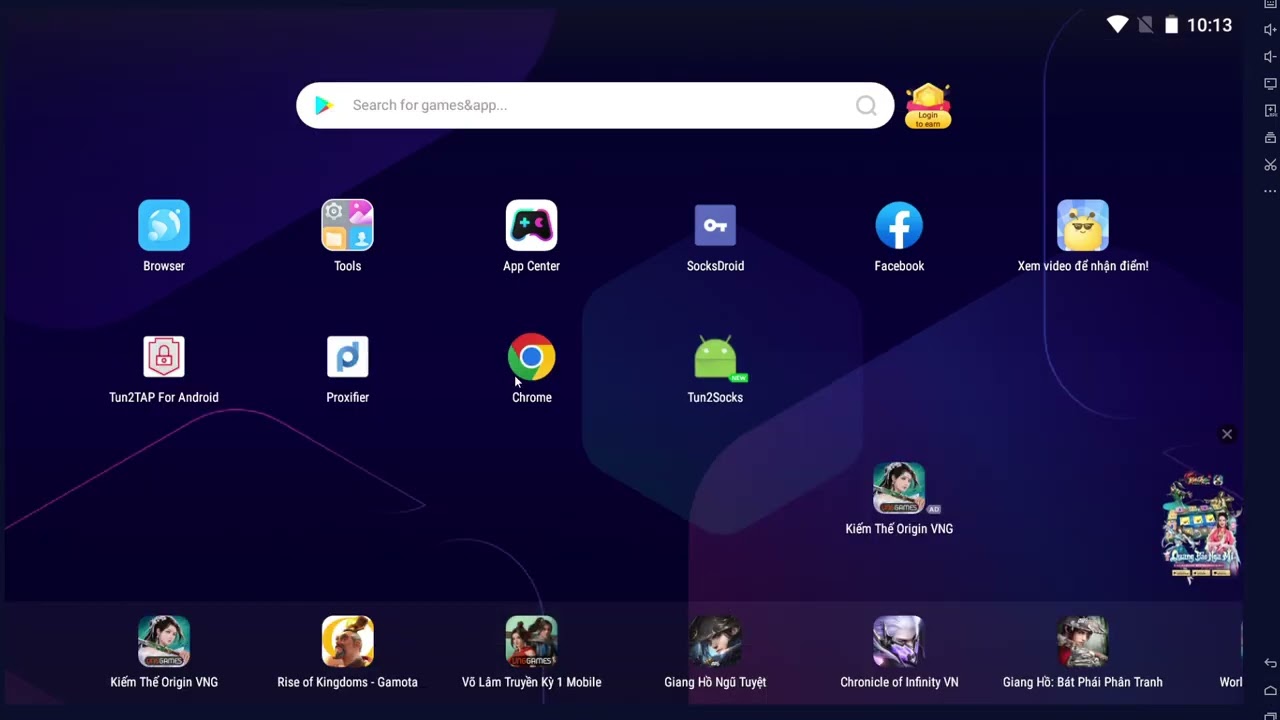Open Giang Hồ Ngũ Tuyệt game
The width and height of the screenshot is (1280, 720).
(715, 641)
